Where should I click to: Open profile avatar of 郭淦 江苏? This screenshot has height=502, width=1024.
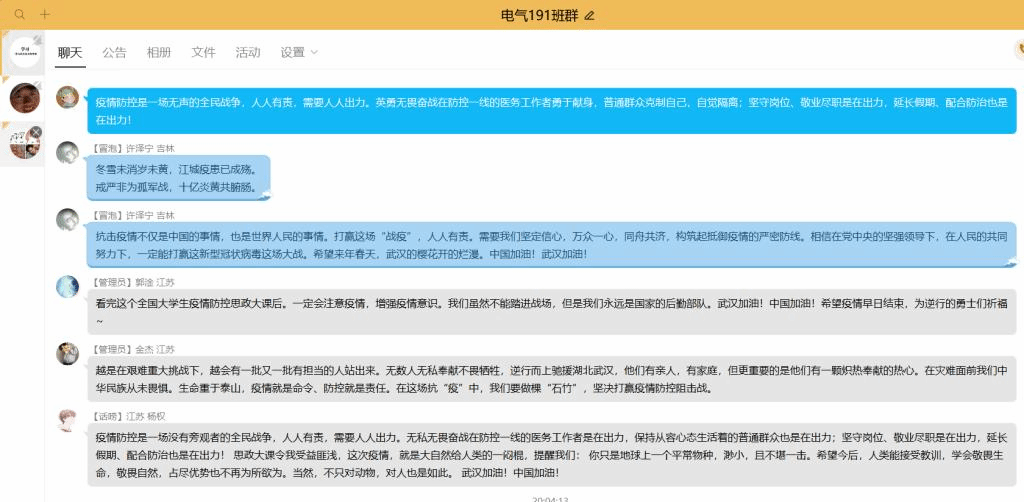tap(67, 287)
